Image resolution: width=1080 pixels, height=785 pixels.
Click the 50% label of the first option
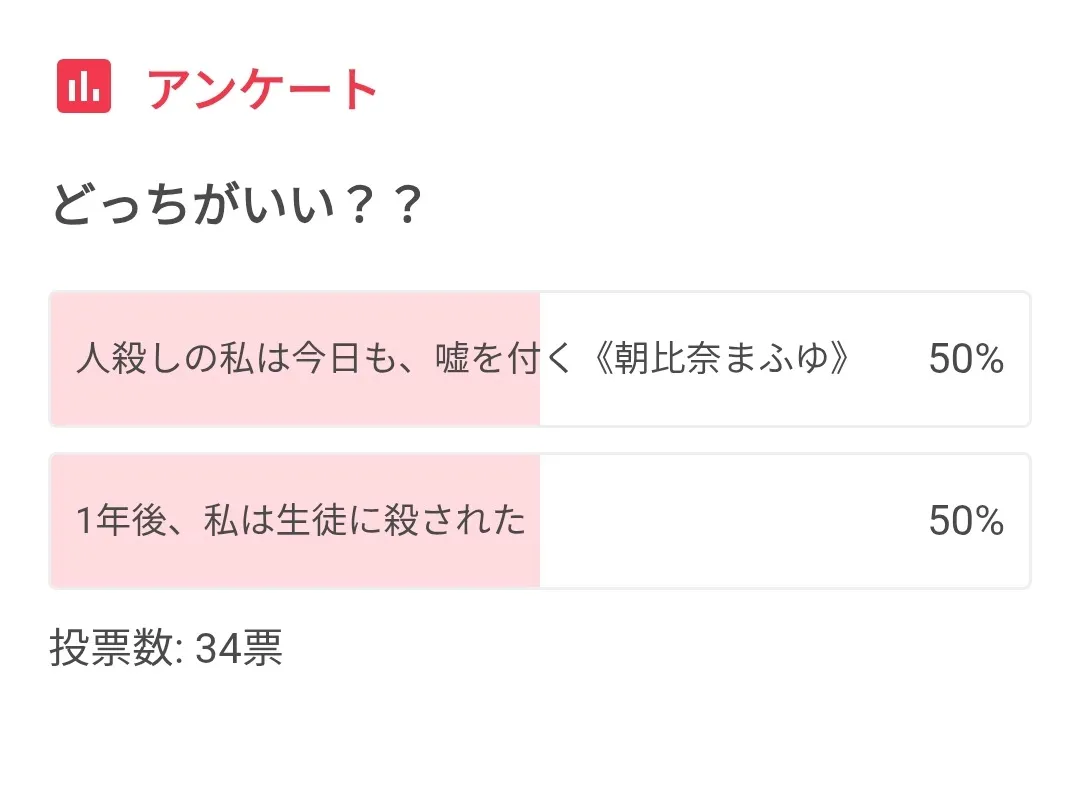(965, 359)
